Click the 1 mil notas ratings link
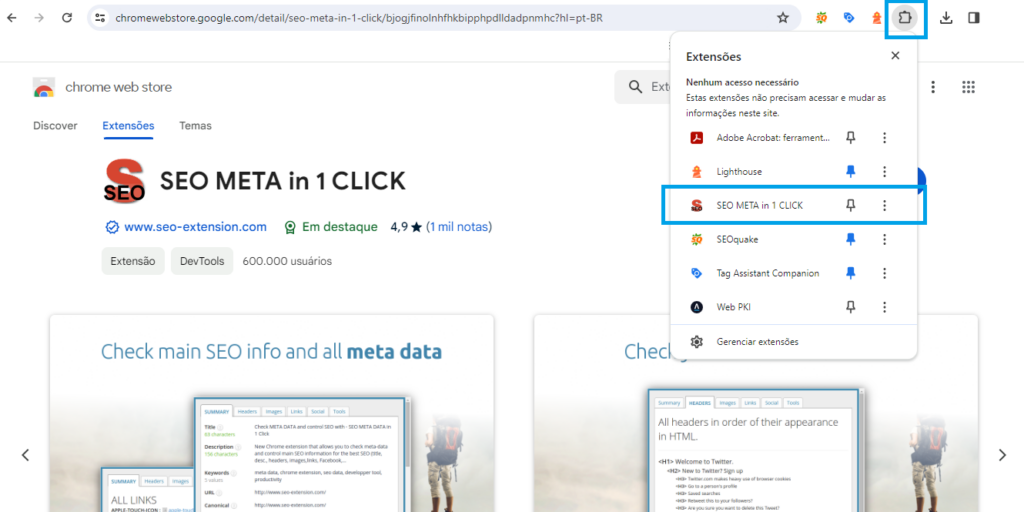The image size is (1024, 512). pos(459,227)
